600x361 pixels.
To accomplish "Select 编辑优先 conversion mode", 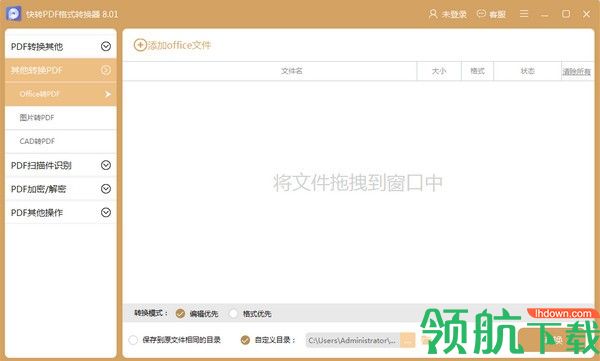I will pyautogui.click(x=180, y=314).
